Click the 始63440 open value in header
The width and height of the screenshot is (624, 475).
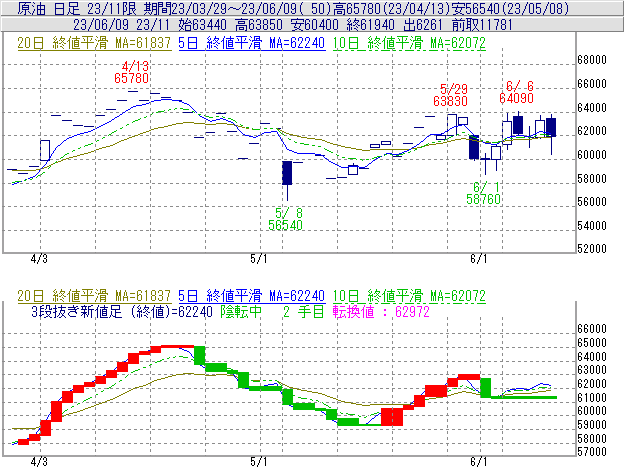click(x=202, y=25)
